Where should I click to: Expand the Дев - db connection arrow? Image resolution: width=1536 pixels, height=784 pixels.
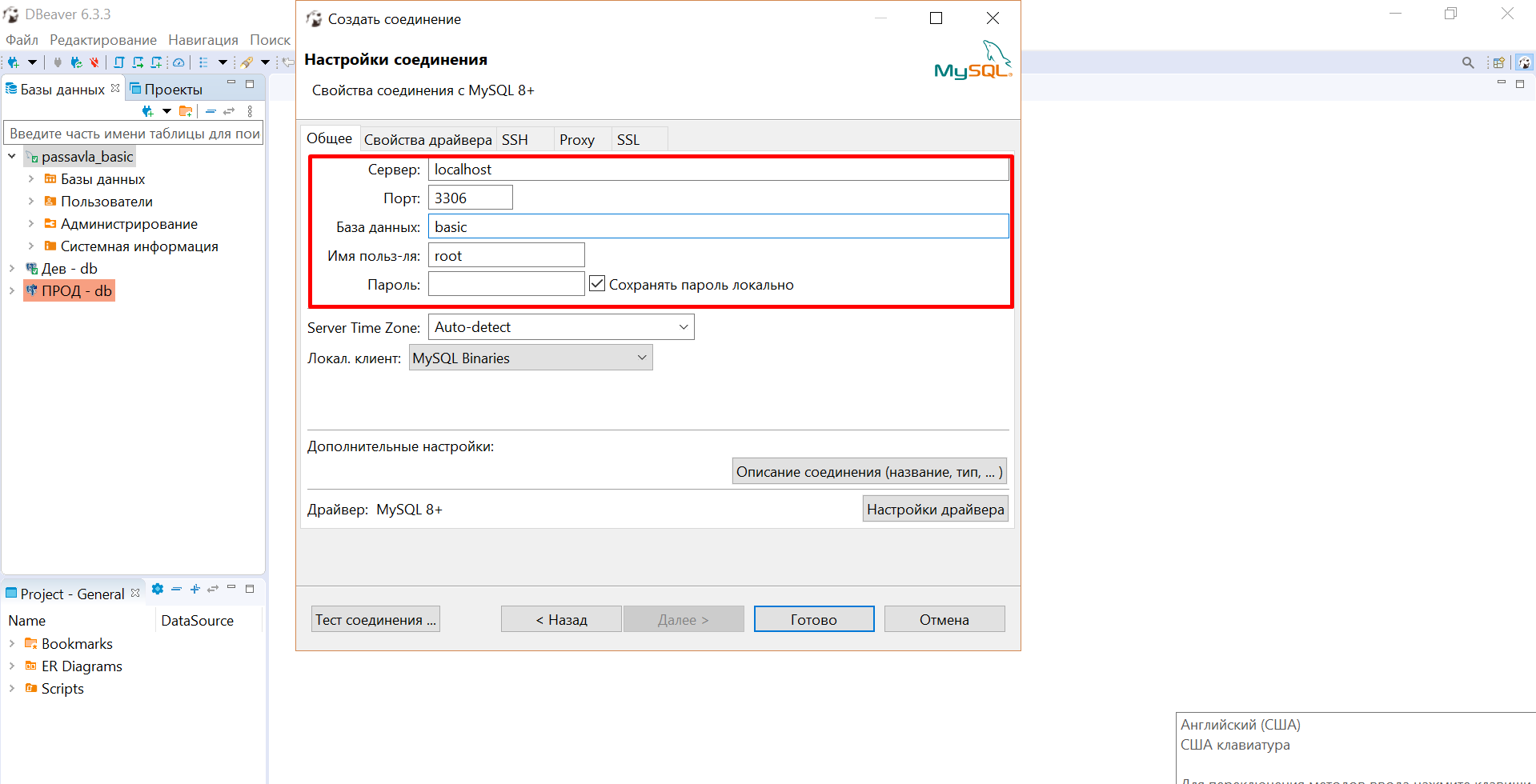coord(12,268)
